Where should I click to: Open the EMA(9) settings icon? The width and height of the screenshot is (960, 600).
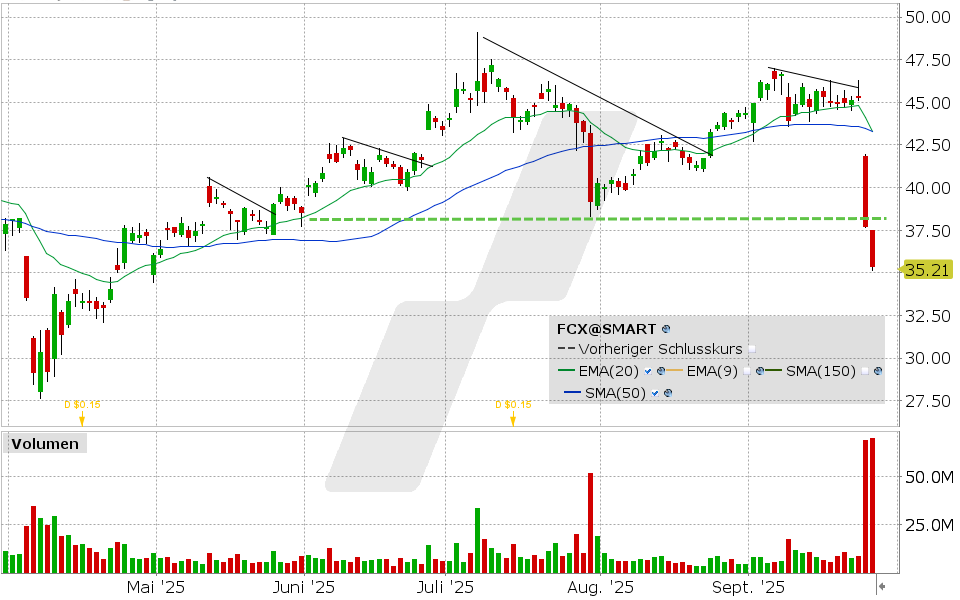761,371
